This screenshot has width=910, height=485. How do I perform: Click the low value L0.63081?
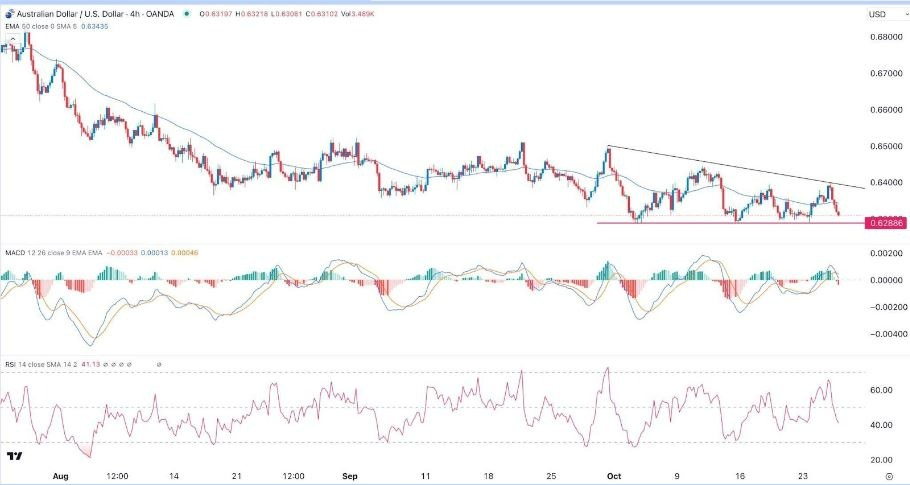(287, 14)
